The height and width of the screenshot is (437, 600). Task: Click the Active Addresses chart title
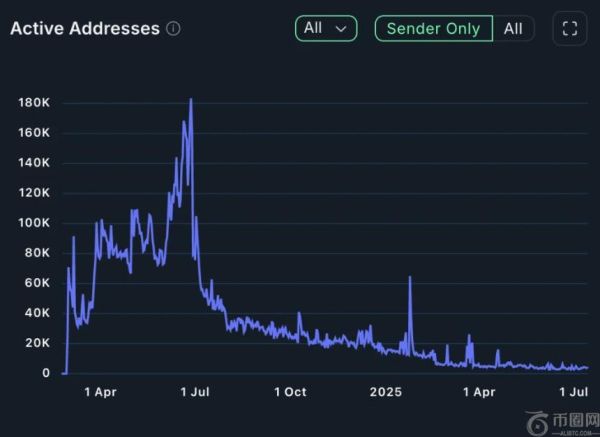point(85,29)
